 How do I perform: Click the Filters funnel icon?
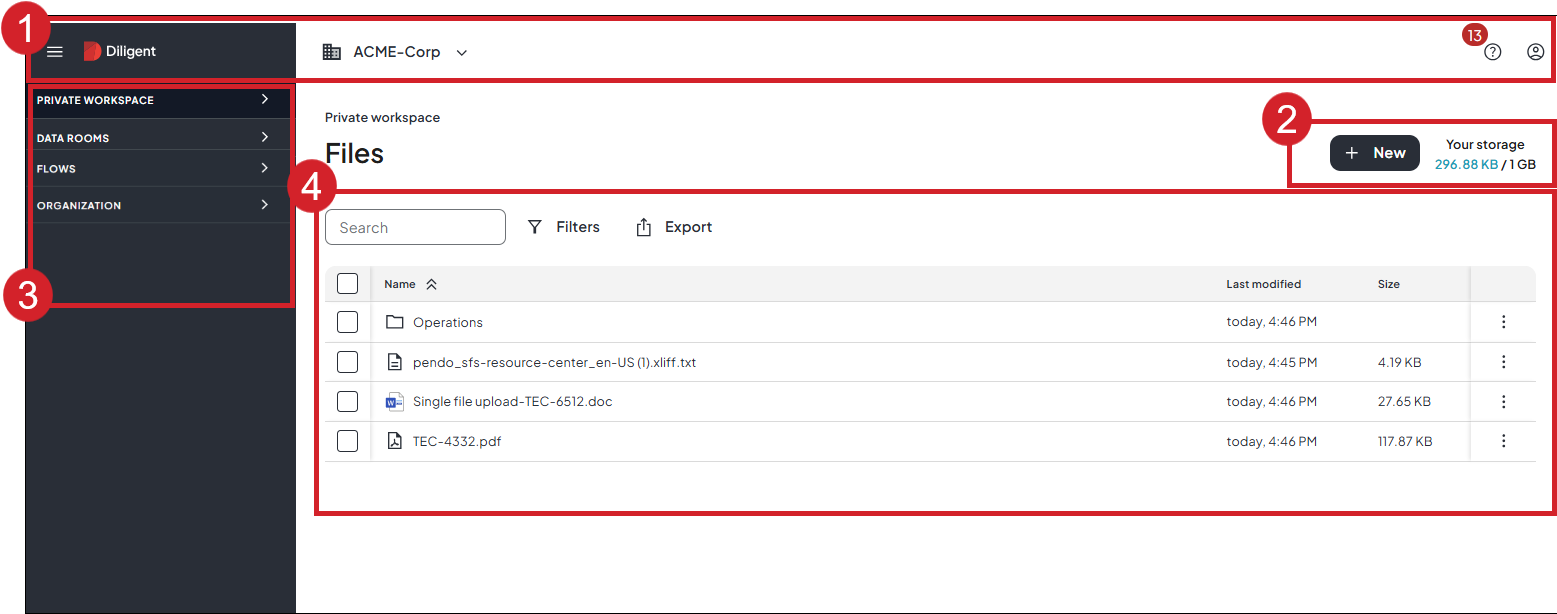[535, 227]
